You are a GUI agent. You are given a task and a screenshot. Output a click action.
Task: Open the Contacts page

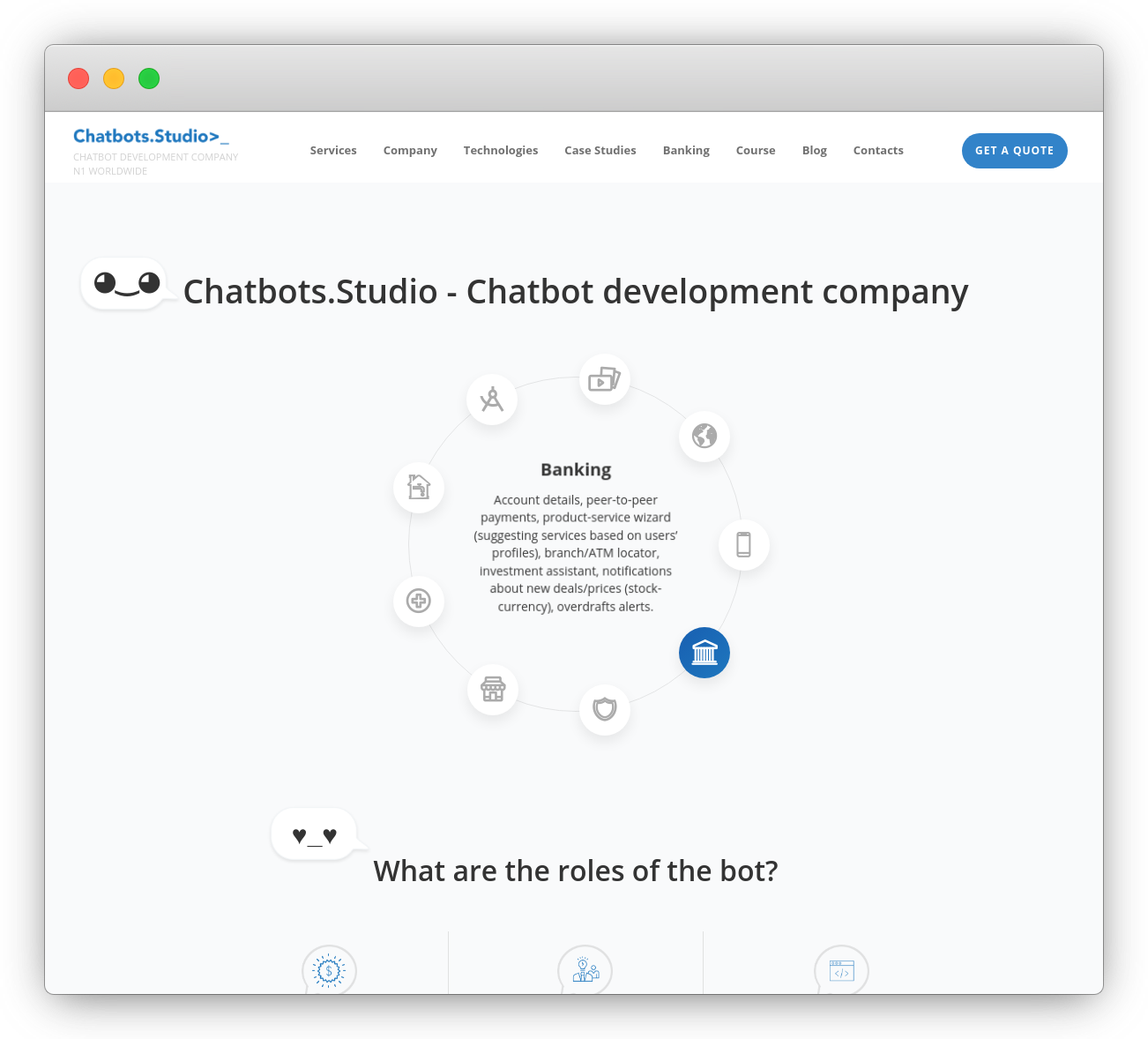[x=878, y=151]
